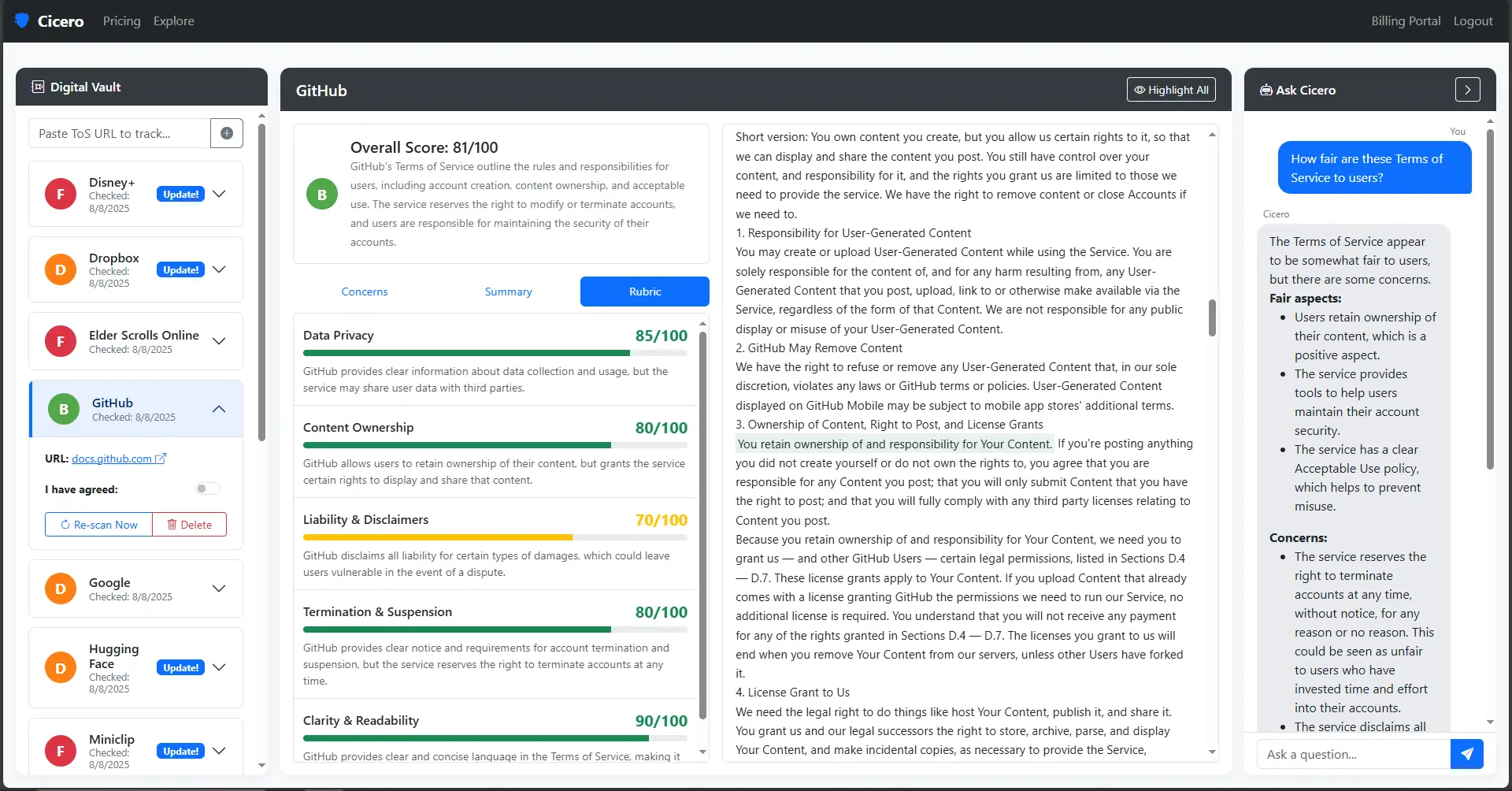Viewport: 1512px width, 791px height.
Task: Click highlighted 'You retain ownership' sentence
Action: click(x=894, y=444)
